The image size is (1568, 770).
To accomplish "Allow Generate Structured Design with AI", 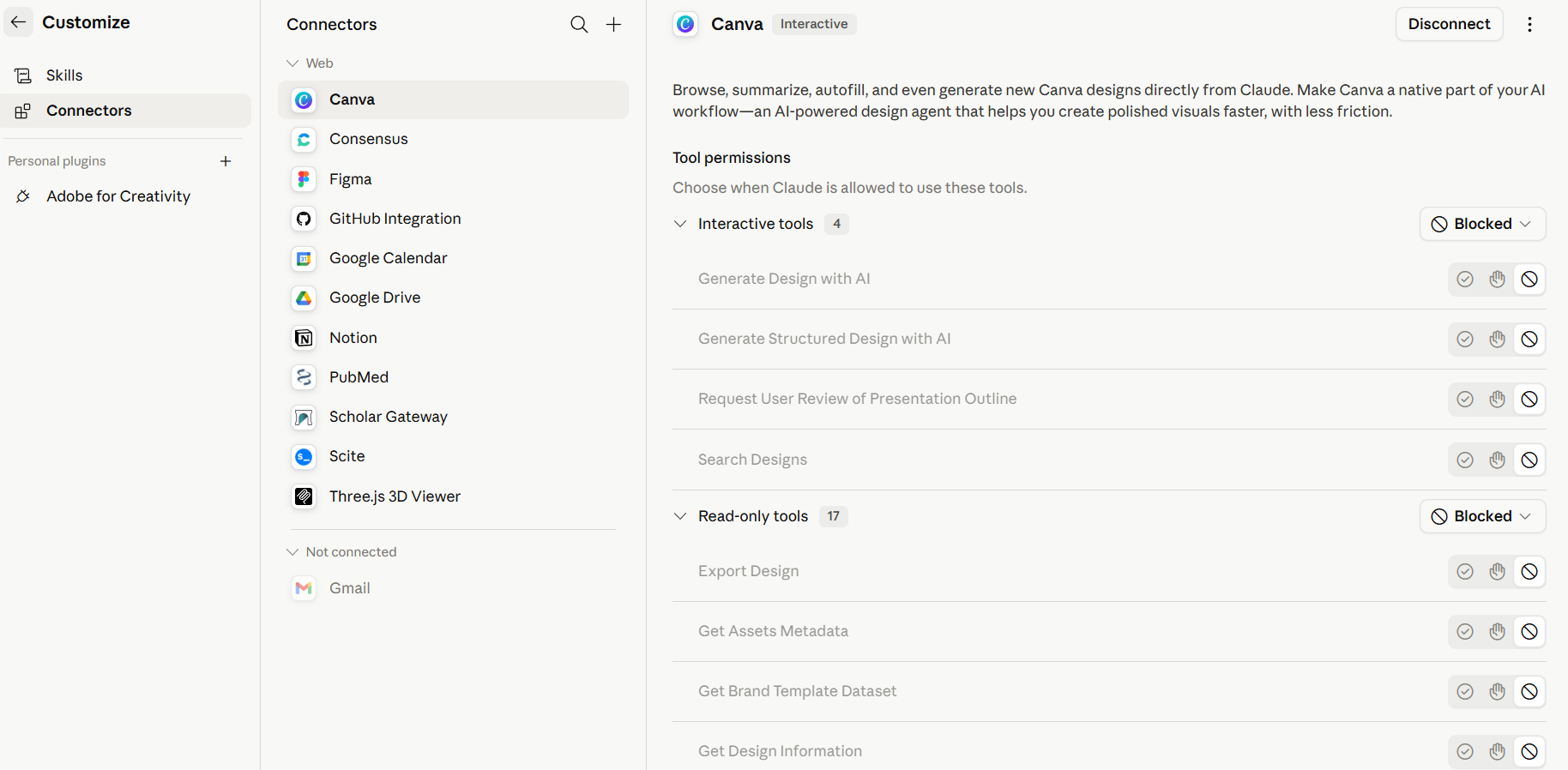I will pos(1465,339).
